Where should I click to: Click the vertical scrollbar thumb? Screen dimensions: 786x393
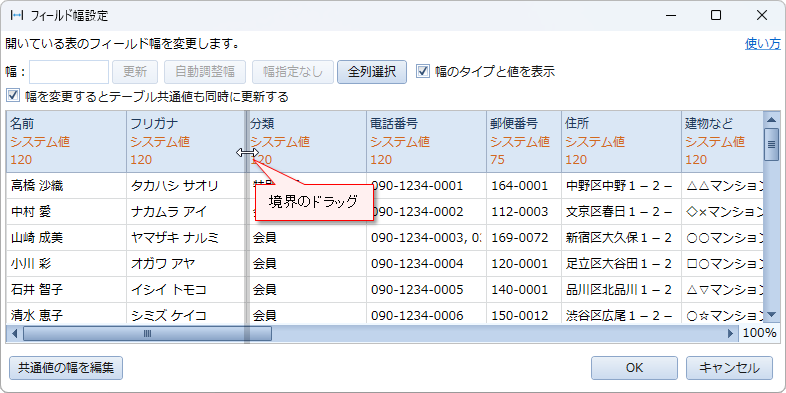[771, 144]
